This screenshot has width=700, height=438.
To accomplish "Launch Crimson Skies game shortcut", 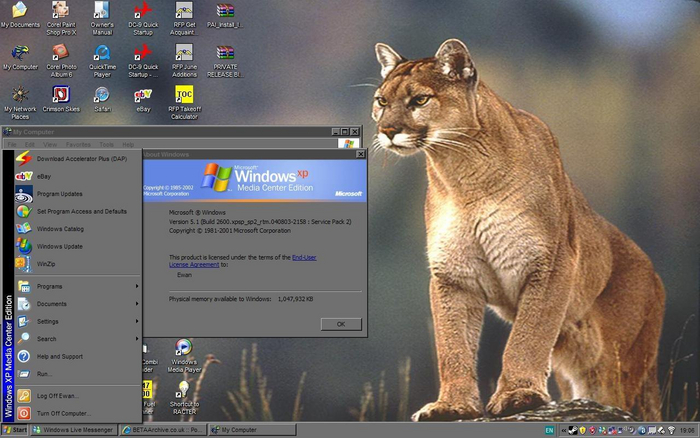I will 61,99.
